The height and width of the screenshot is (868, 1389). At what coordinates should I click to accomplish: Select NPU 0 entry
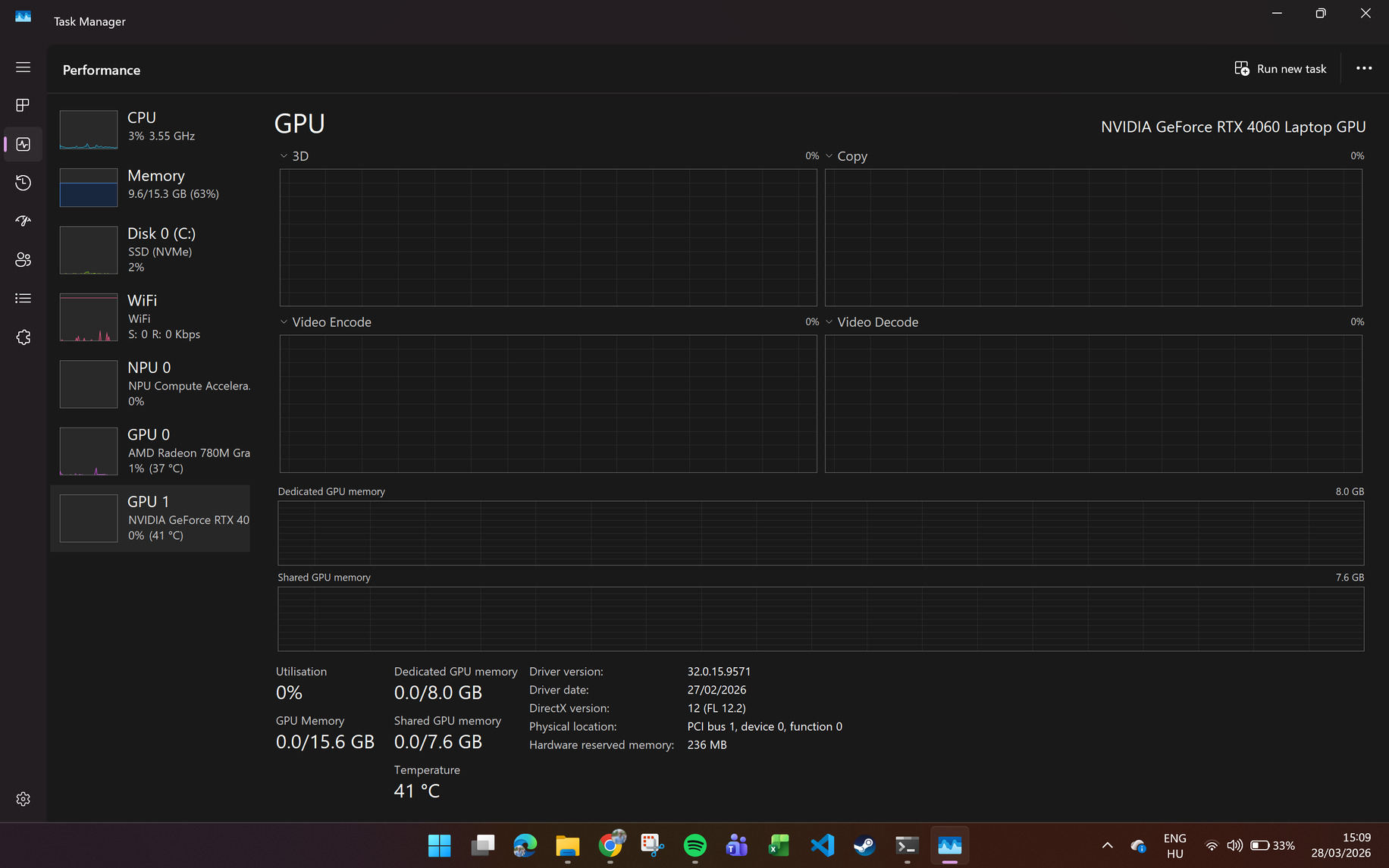(x=150, y=384)
